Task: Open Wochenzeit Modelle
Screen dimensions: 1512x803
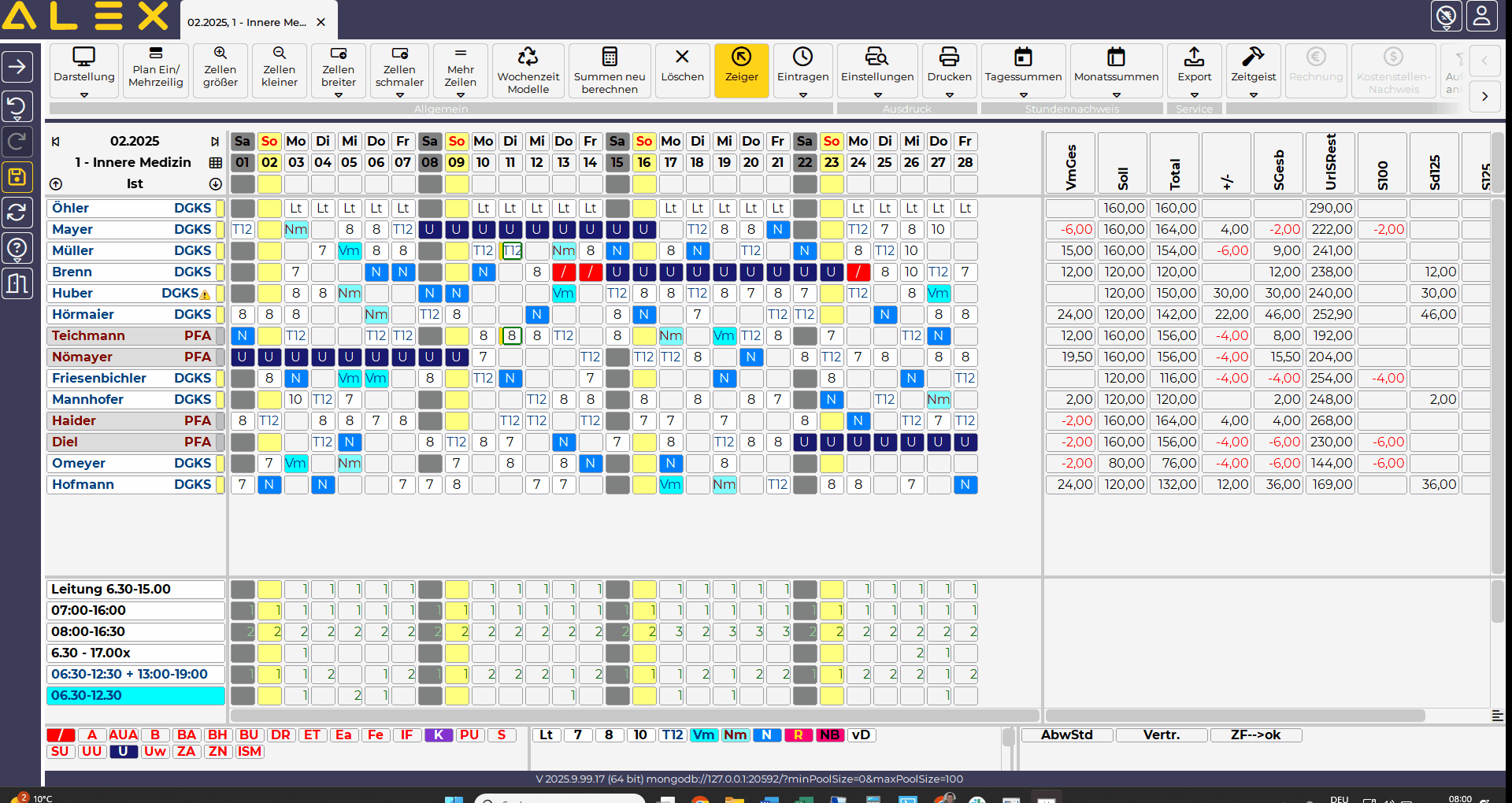Action: (528, 70)
